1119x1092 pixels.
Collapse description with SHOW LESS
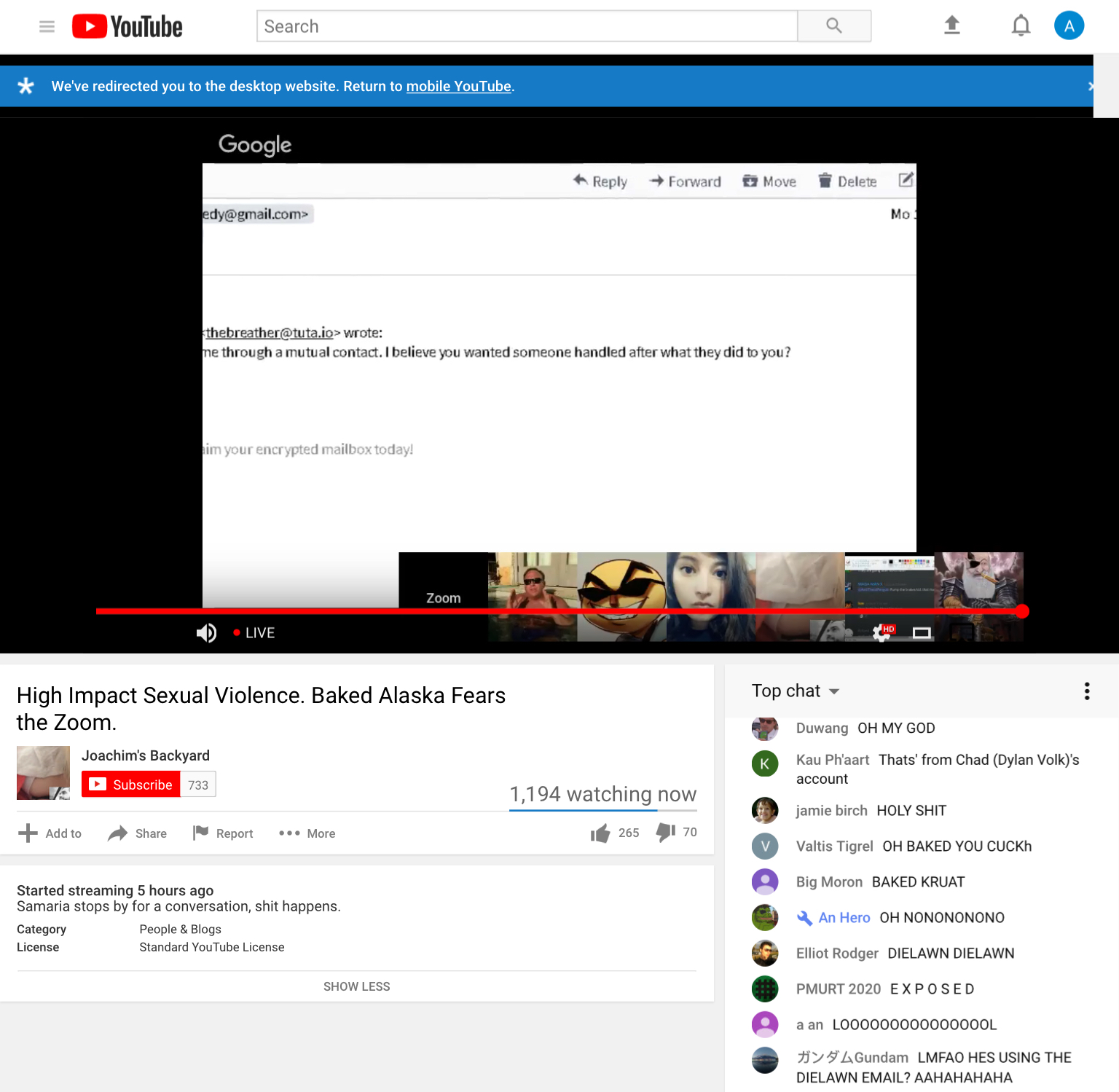[x=357, y=986]
